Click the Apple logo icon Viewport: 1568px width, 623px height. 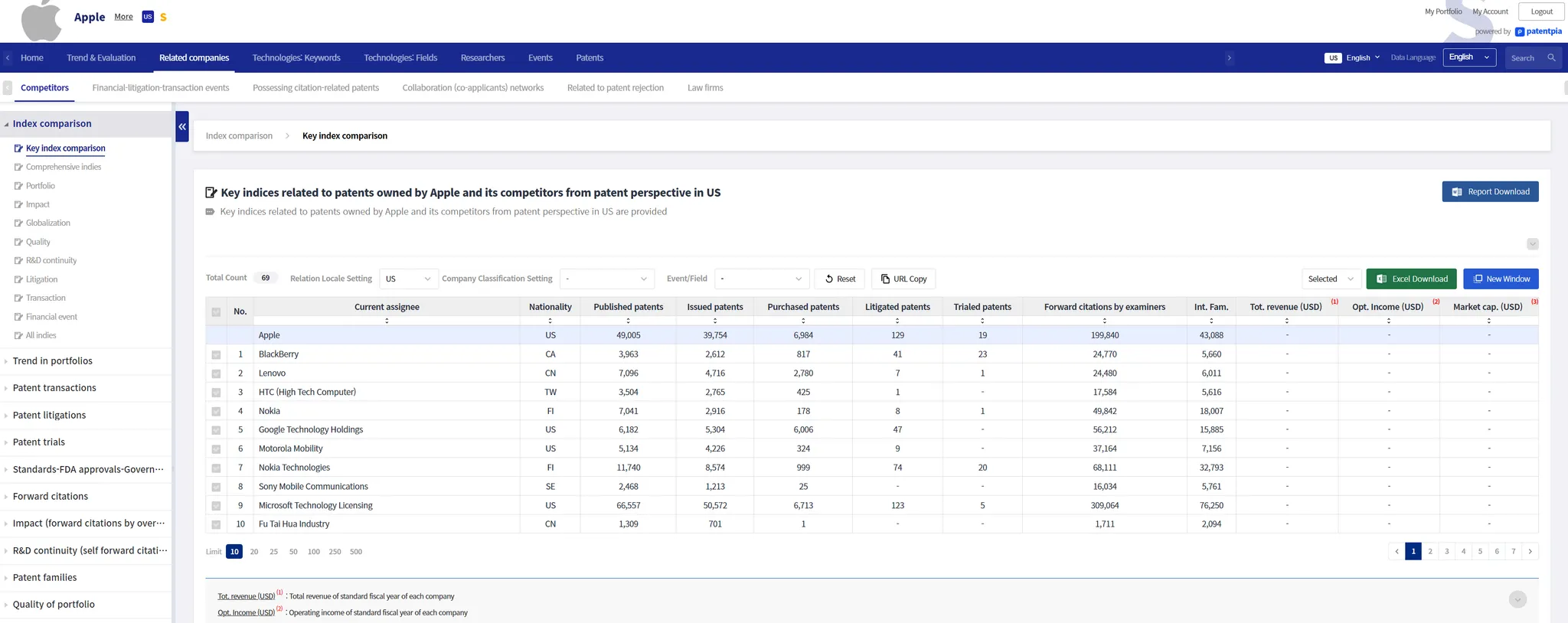click(x=41, y=20)
